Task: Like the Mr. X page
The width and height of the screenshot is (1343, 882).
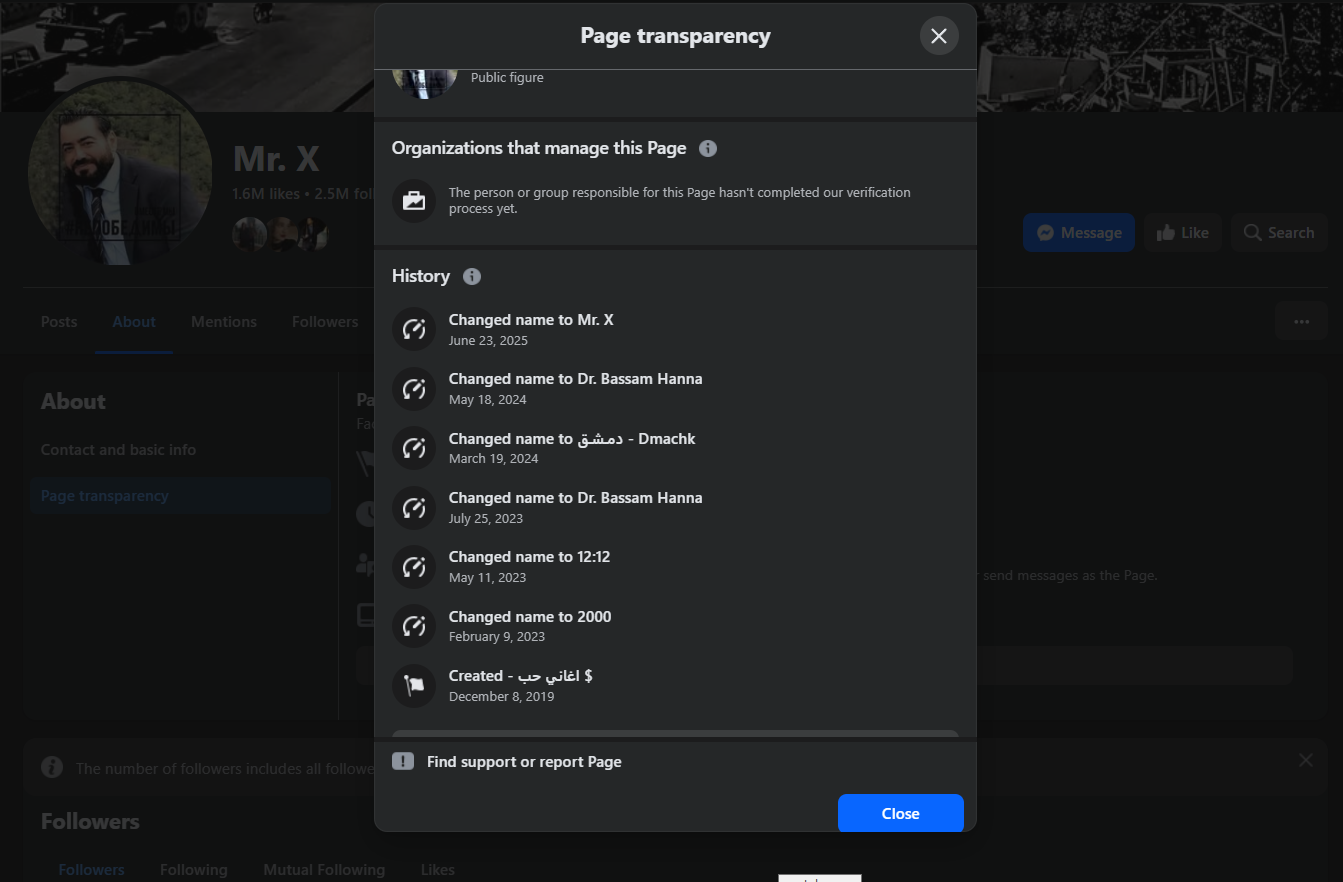Action: click(1182, 232)
